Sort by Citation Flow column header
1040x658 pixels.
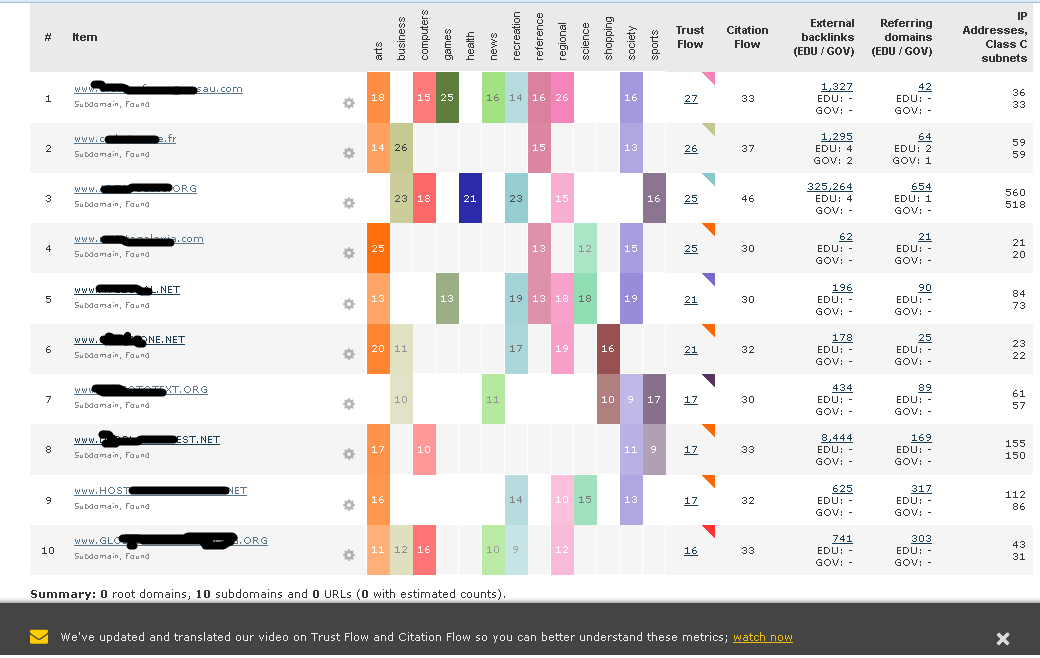click(747, 37)
